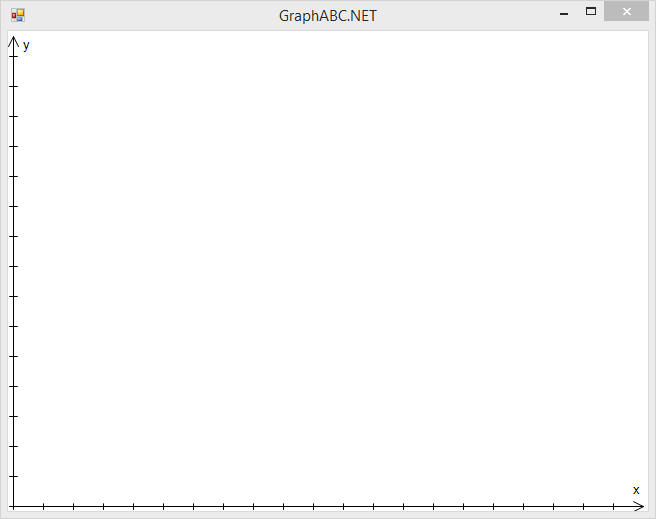Close the GraphABC.NET window
This screenshot has height=519, width=656.
coord(626,11)
